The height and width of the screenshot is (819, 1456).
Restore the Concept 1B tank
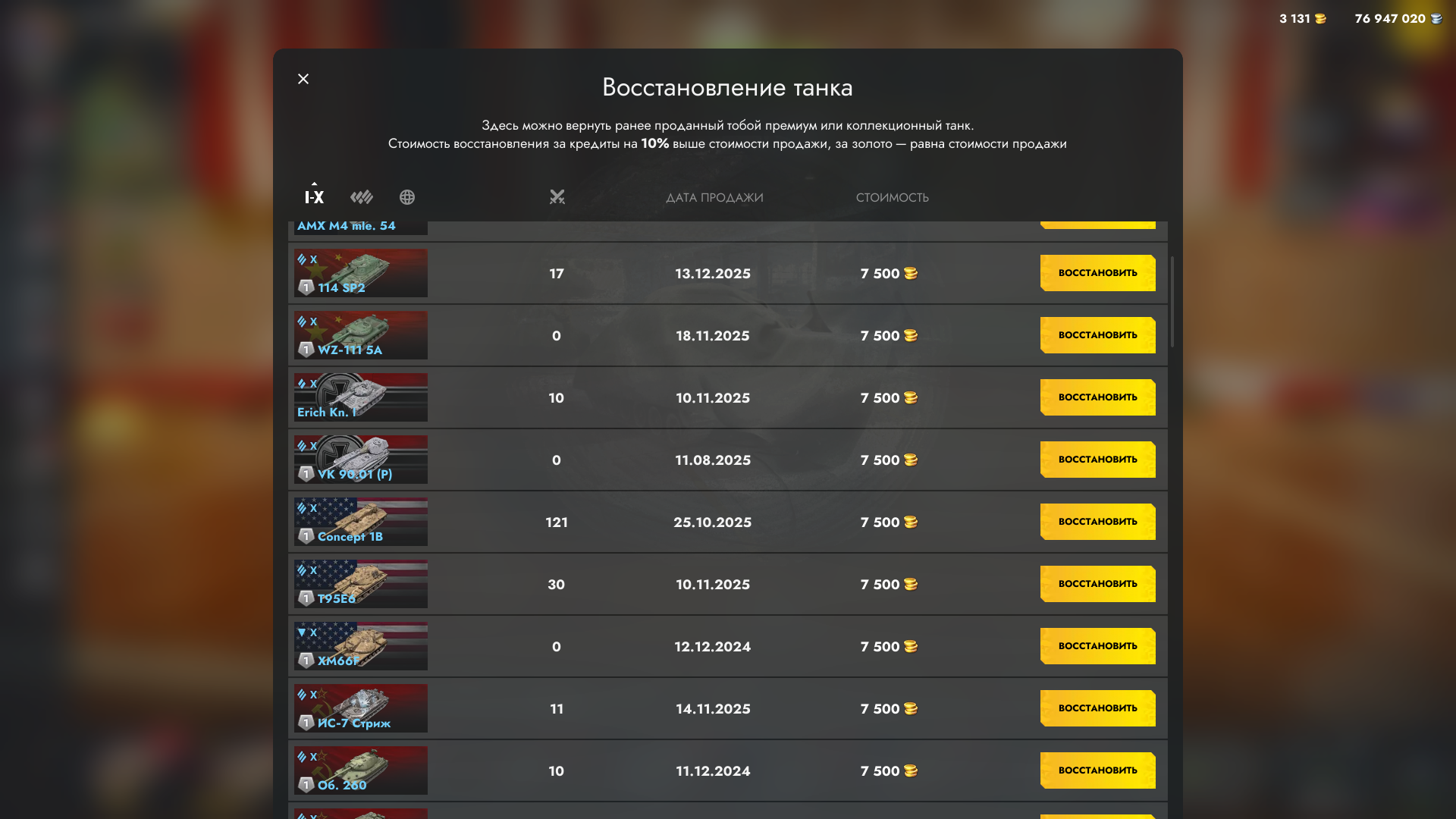tap(1097, 522)
